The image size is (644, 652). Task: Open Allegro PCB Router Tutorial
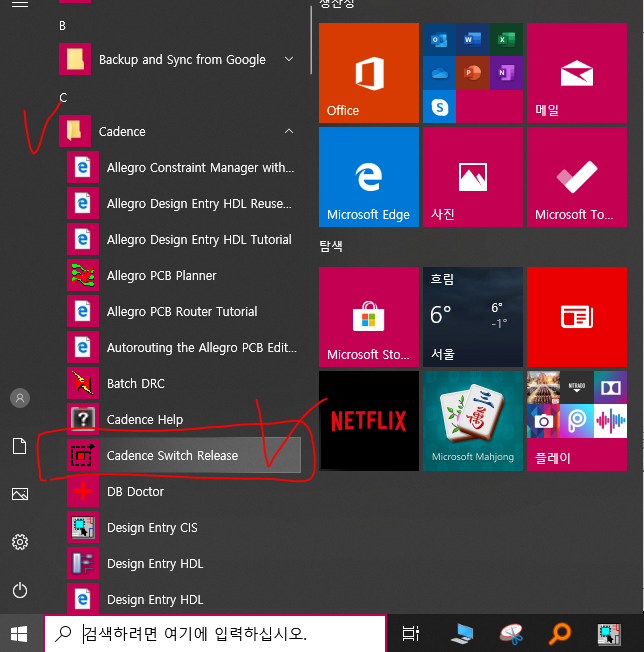pyautogui.click(x=184, y=311)
